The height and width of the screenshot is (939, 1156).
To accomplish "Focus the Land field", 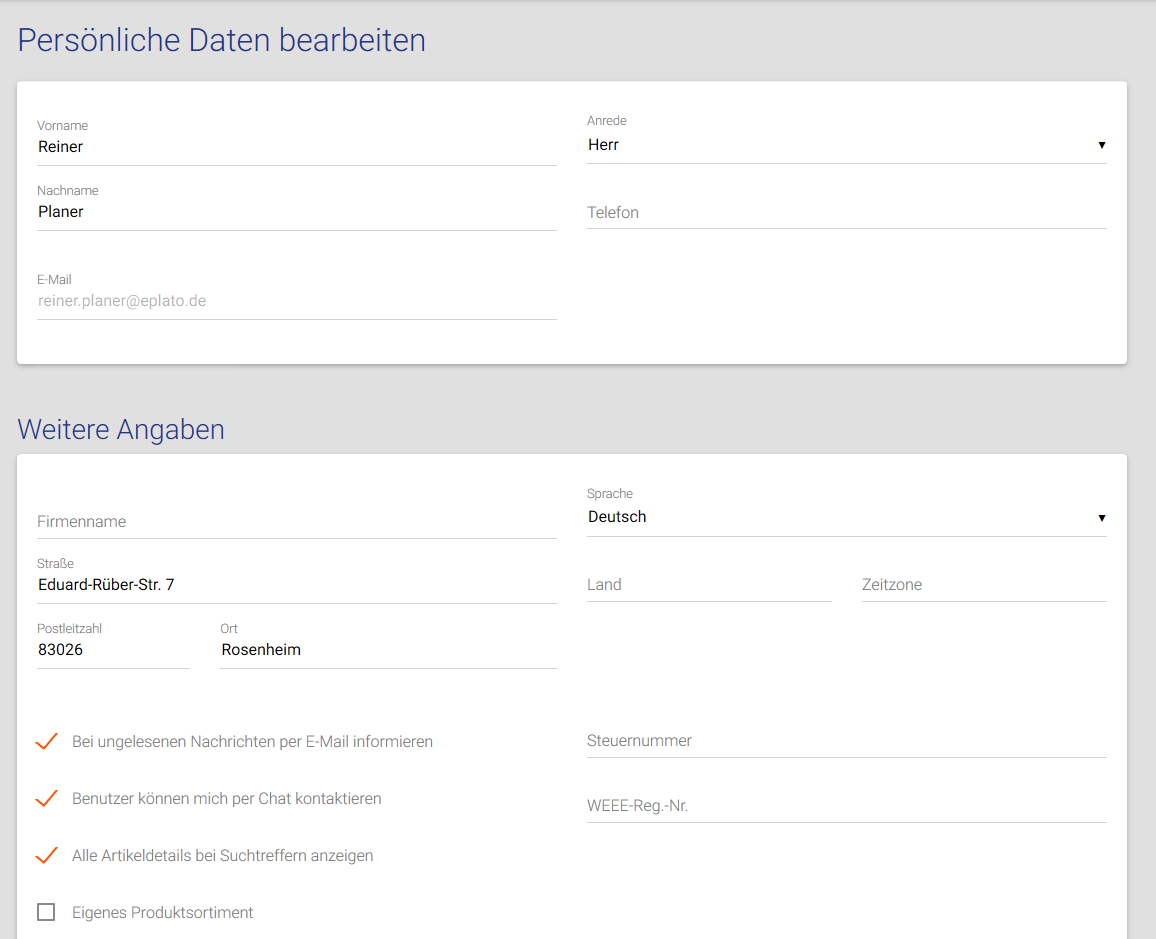I will (708, 585).
